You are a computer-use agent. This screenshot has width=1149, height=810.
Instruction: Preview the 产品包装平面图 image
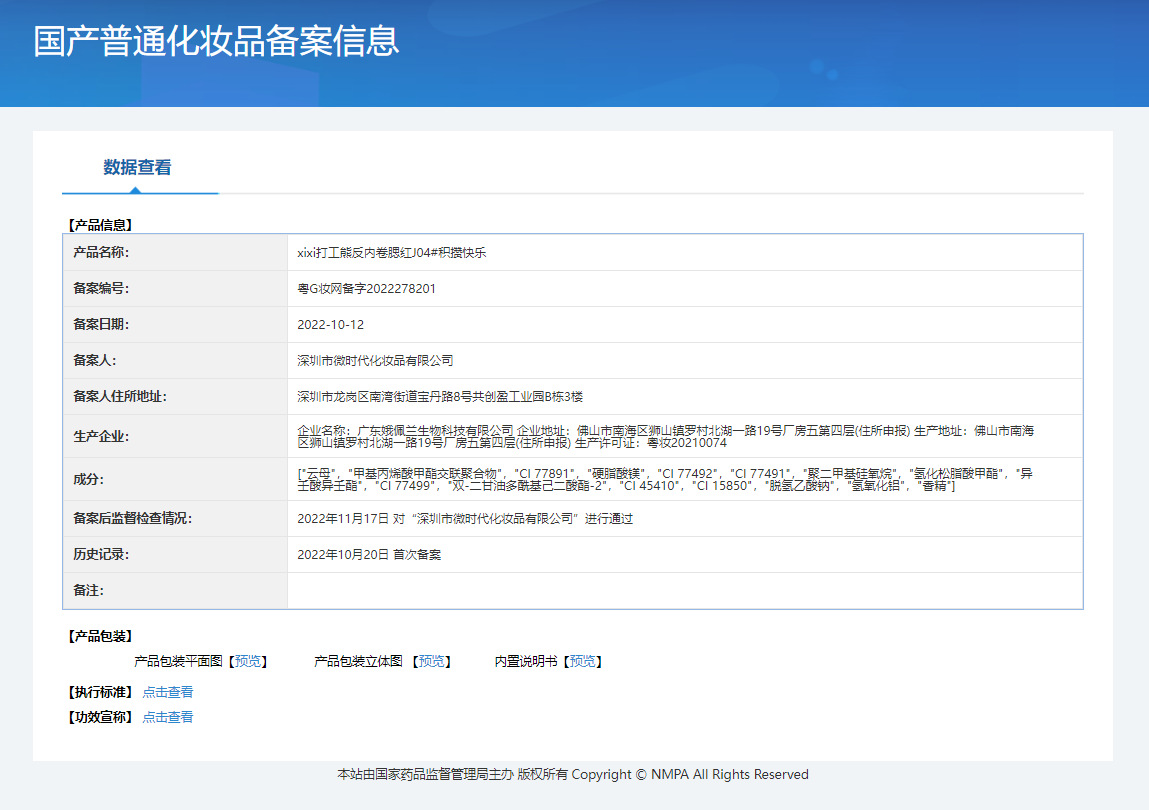pyautogui.click(x=248, y=661)
